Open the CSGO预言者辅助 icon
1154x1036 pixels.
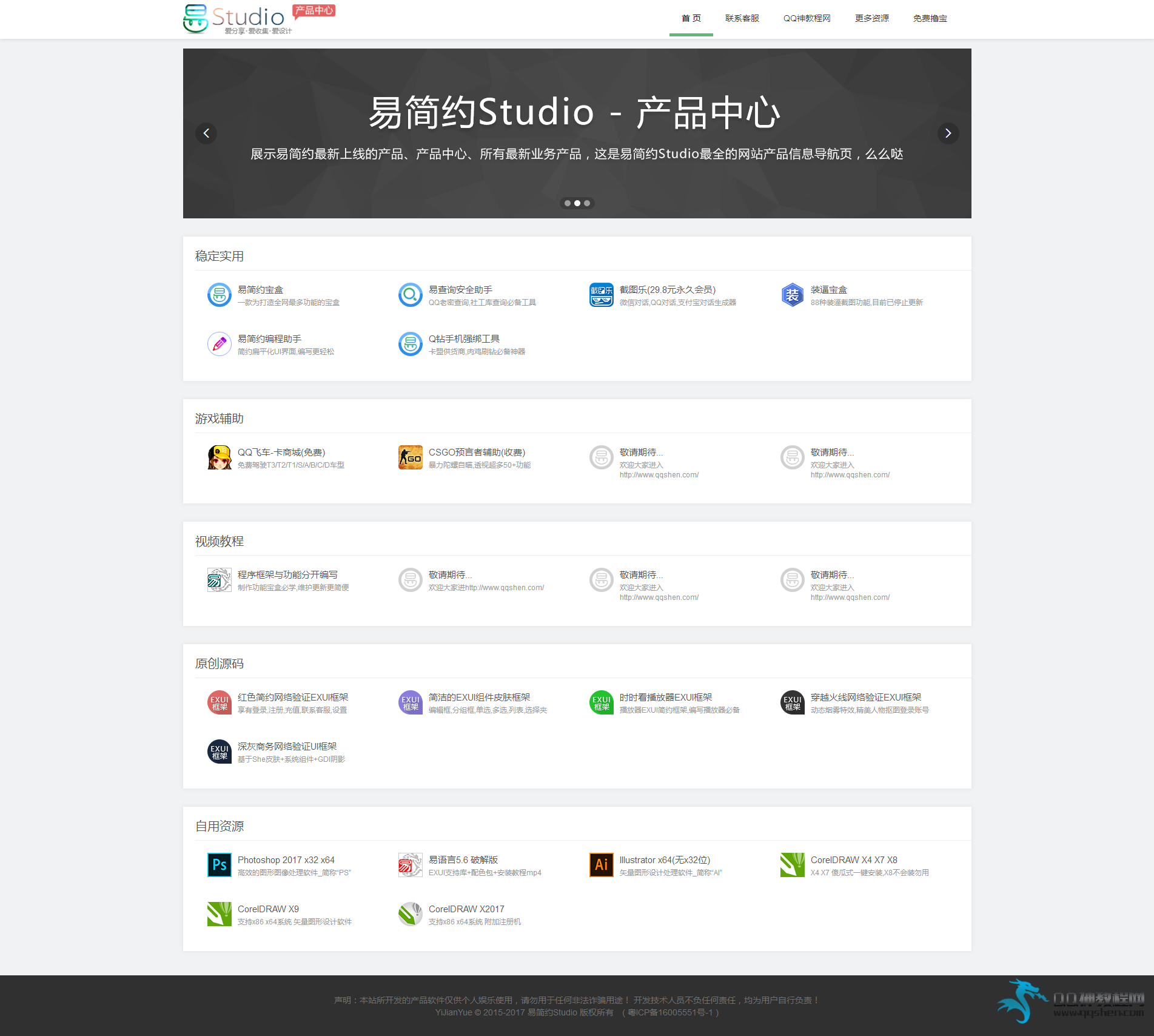(411, 458)
